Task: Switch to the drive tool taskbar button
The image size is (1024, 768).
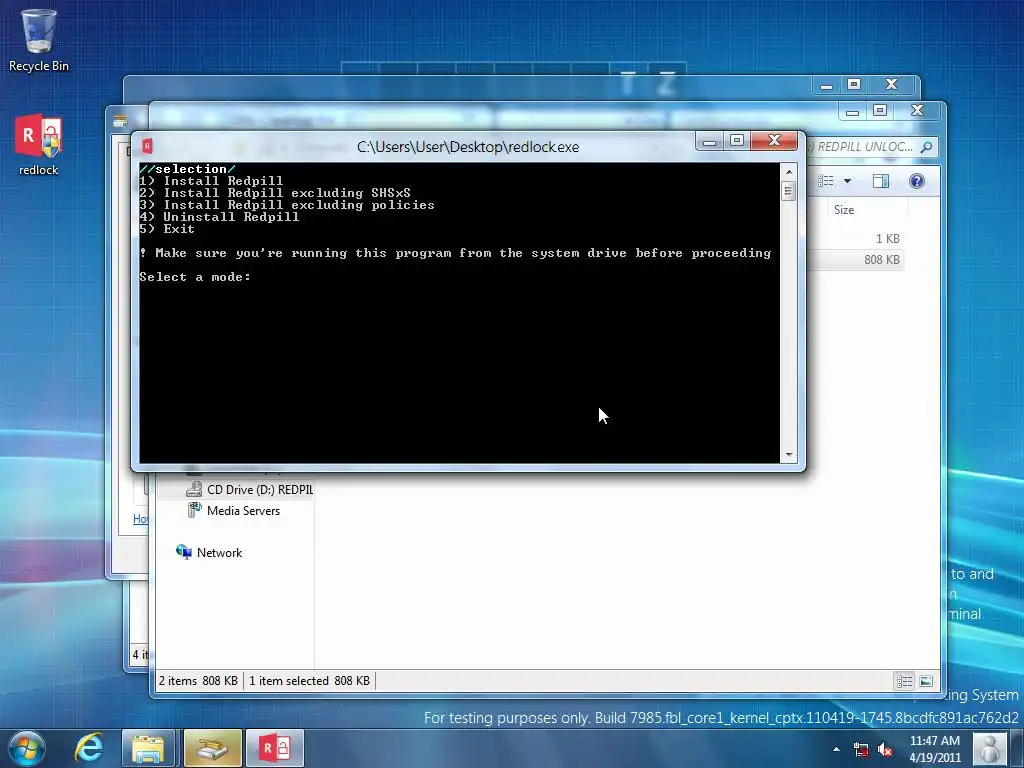Action: pyautogui.click(x=213, y=748)
